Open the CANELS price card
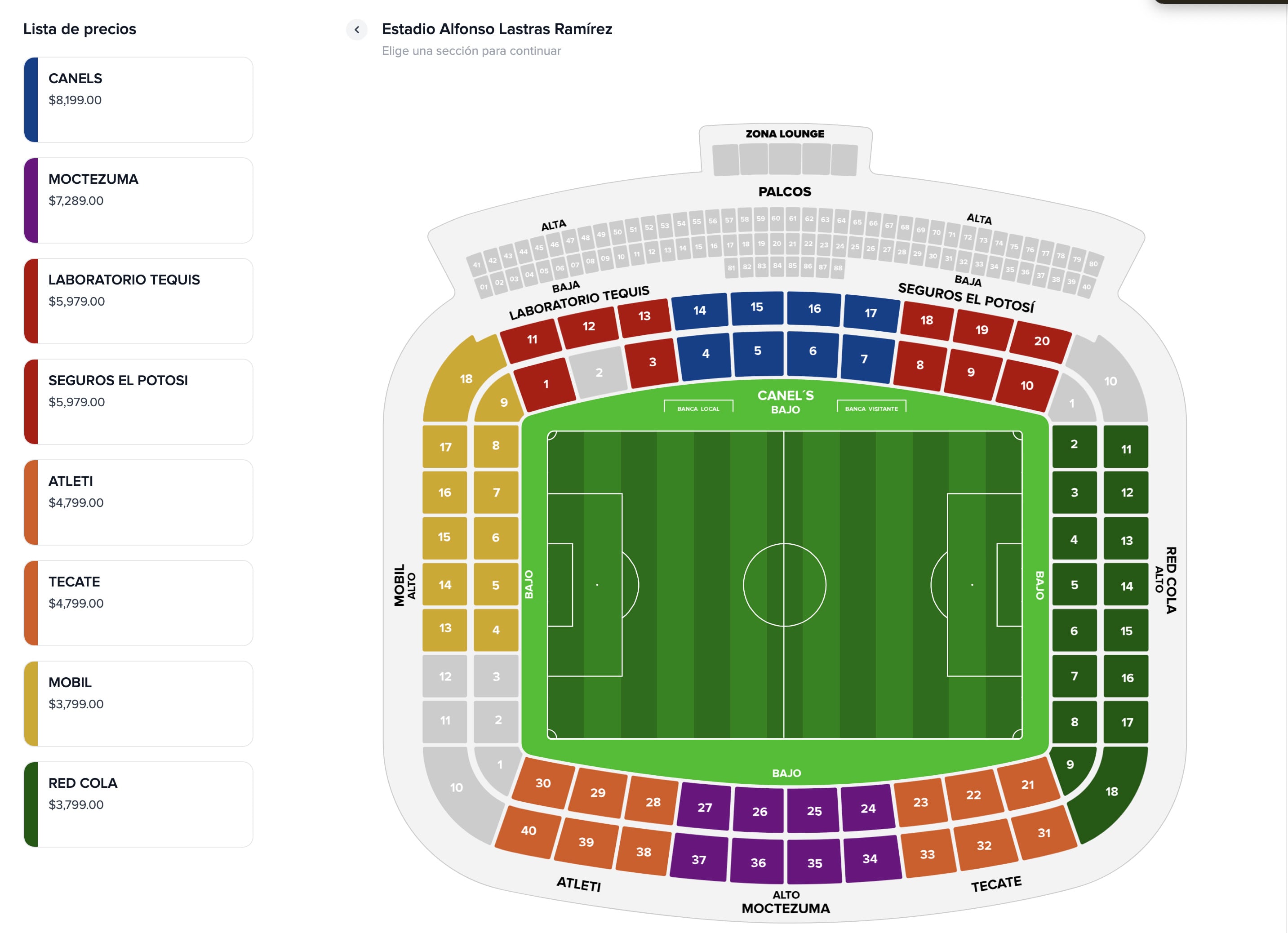Image resolution: width=1288 pixels, height=933 pixels. 138,99
